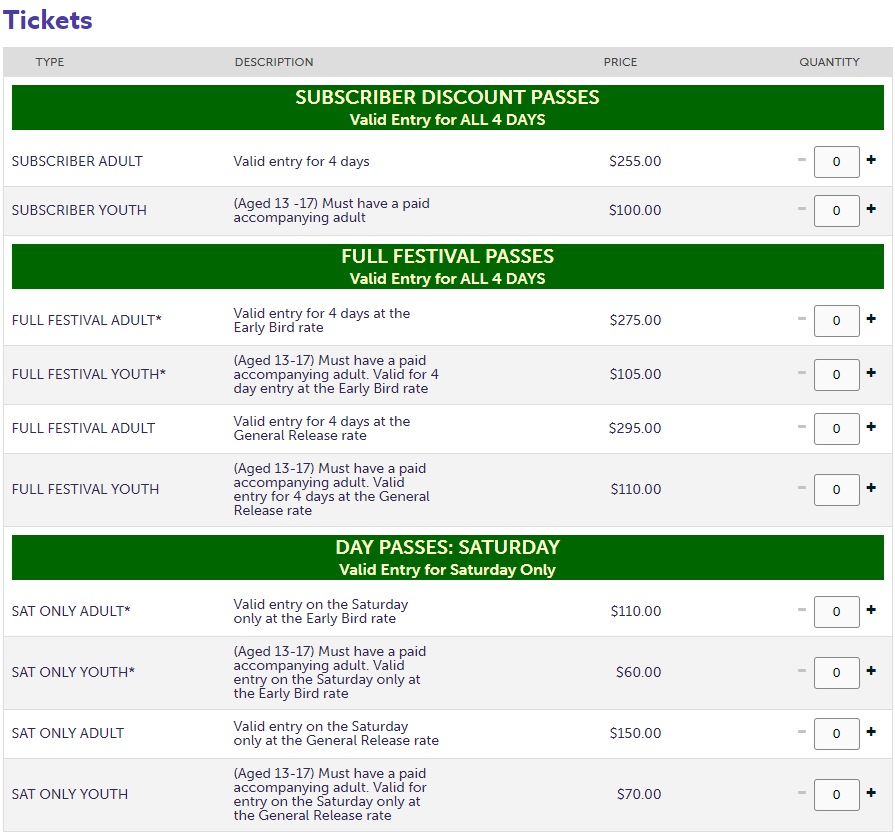The width and height of the screenshot is (895, 835).
Task: Focus the Full Festival Adult* quantity field
Action: coord(836,320)
